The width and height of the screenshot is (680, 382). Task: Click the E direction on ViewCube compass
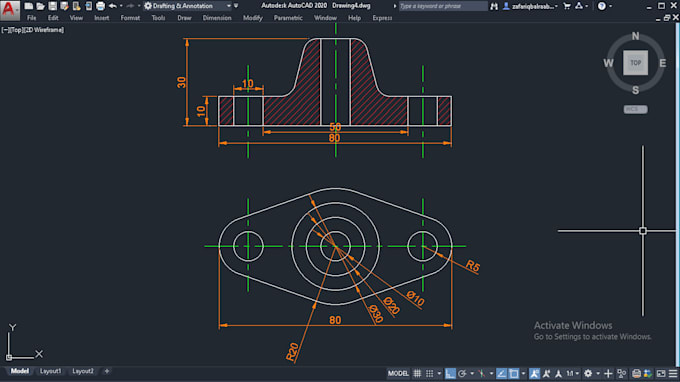[x=663, y=63]
